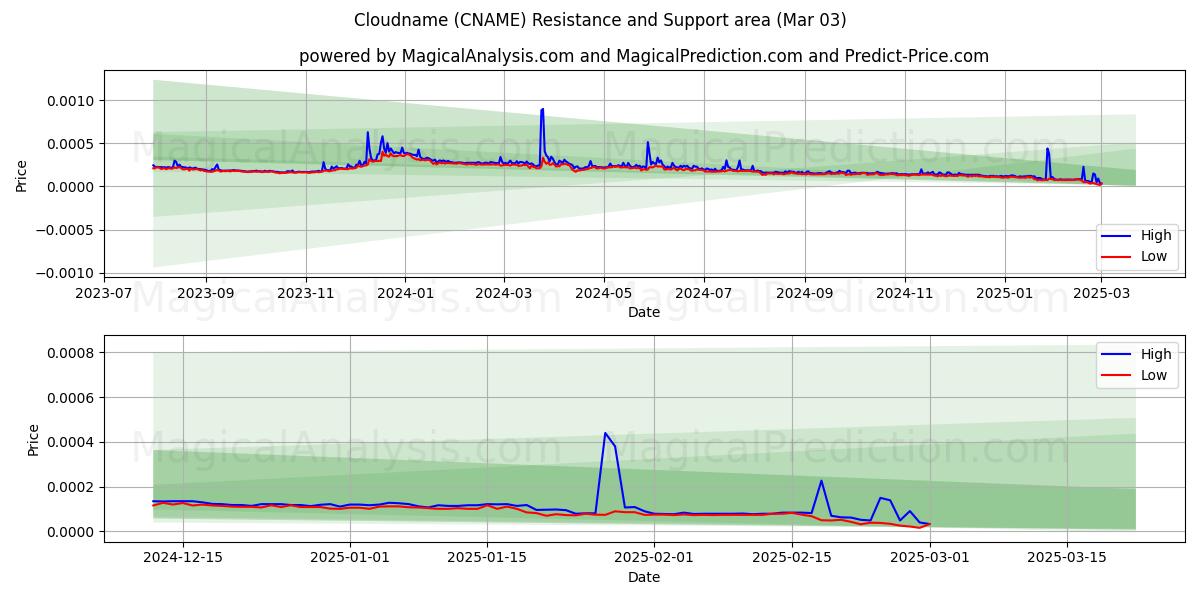
Task: Click the '0.0005' upper chart price tick
Action: (x=73, y=144)
